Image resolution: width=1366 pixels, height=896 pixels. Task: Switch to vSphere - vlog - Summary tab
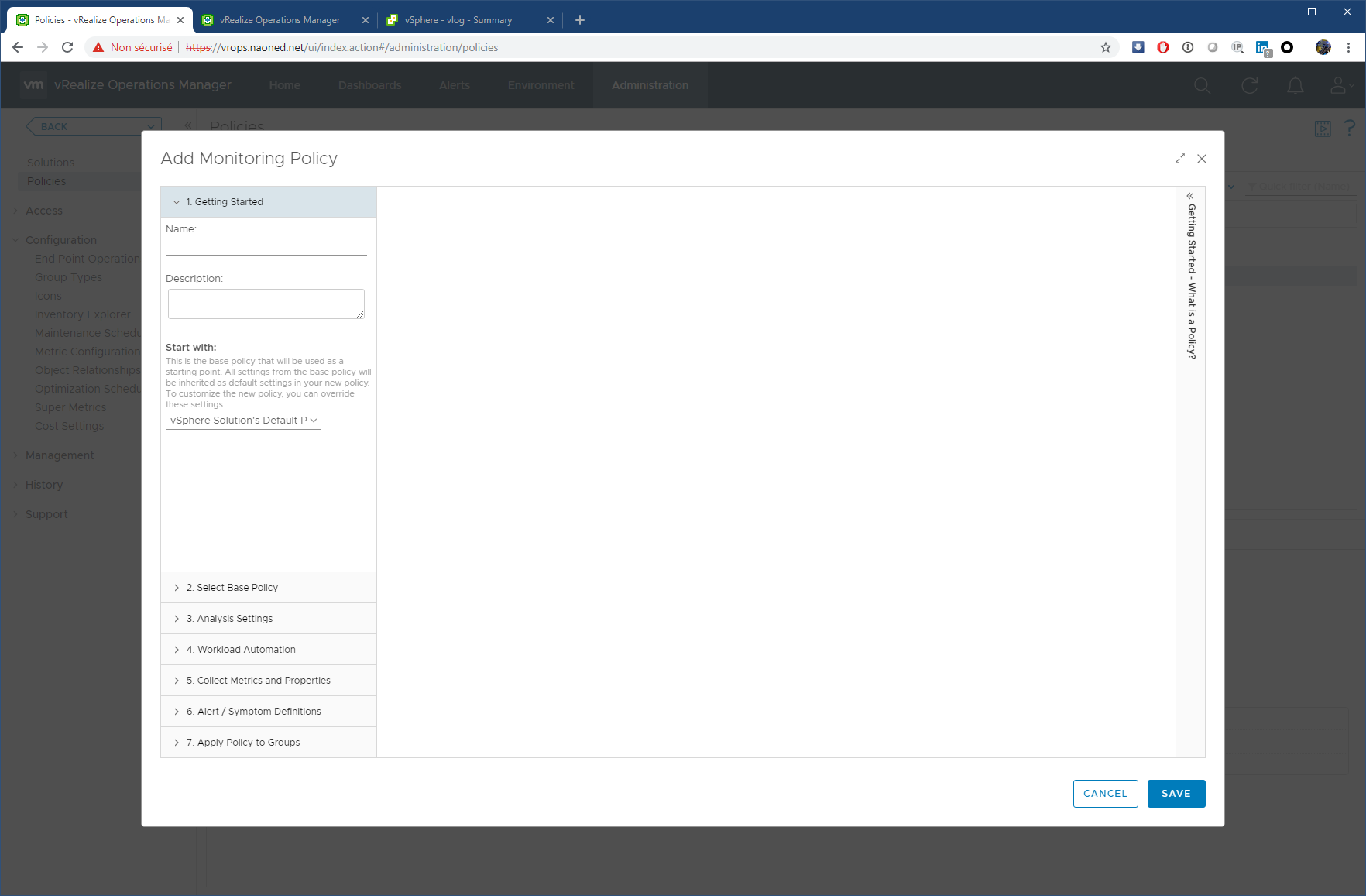[x=458, y=20]
